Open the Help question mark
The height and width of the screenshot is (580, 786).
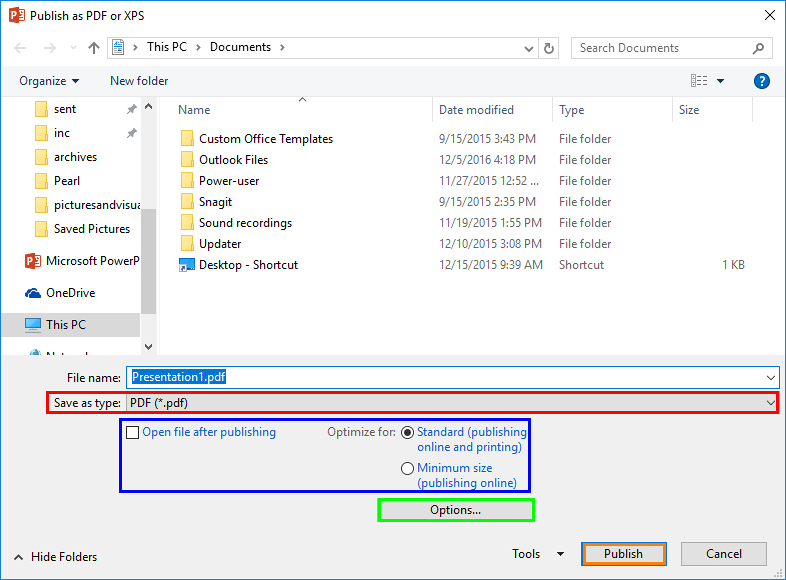coord(761,81)
